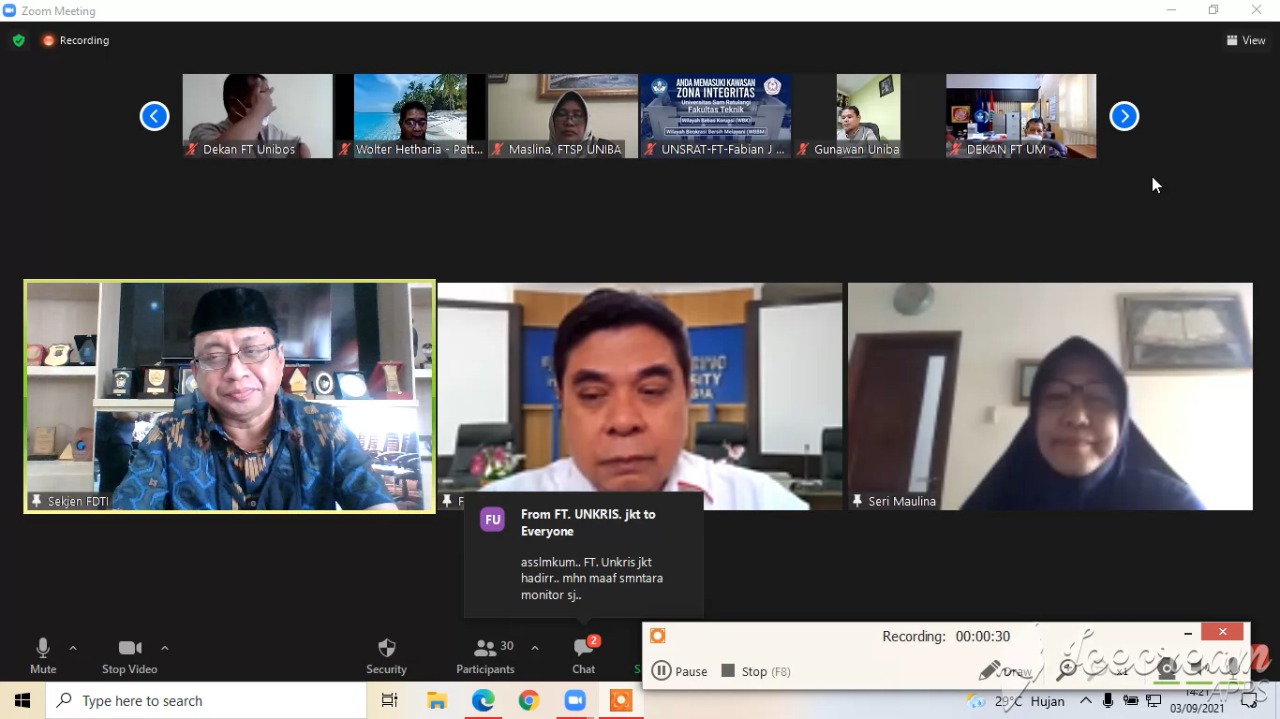The width and height of the screenshot is (1280, 719).
Task: Expand the arrow next to Participants
Action: tap(535, 648)
